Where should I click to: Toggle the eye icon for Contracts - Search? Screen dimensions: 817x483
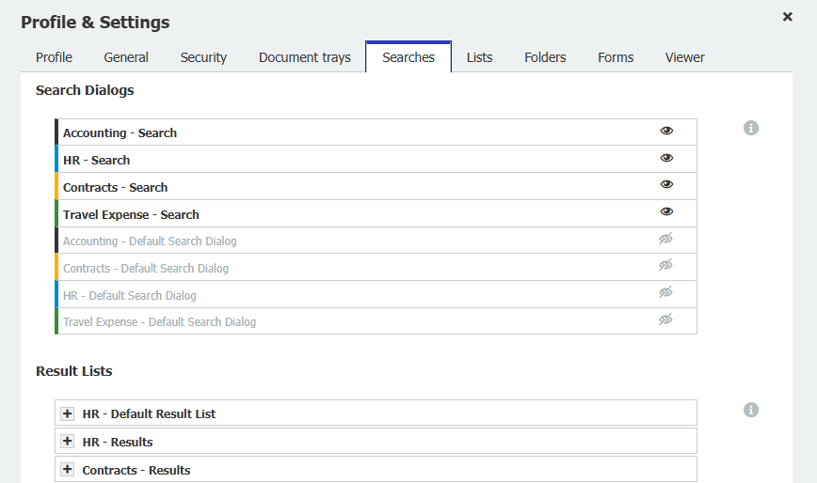[666, 185]
